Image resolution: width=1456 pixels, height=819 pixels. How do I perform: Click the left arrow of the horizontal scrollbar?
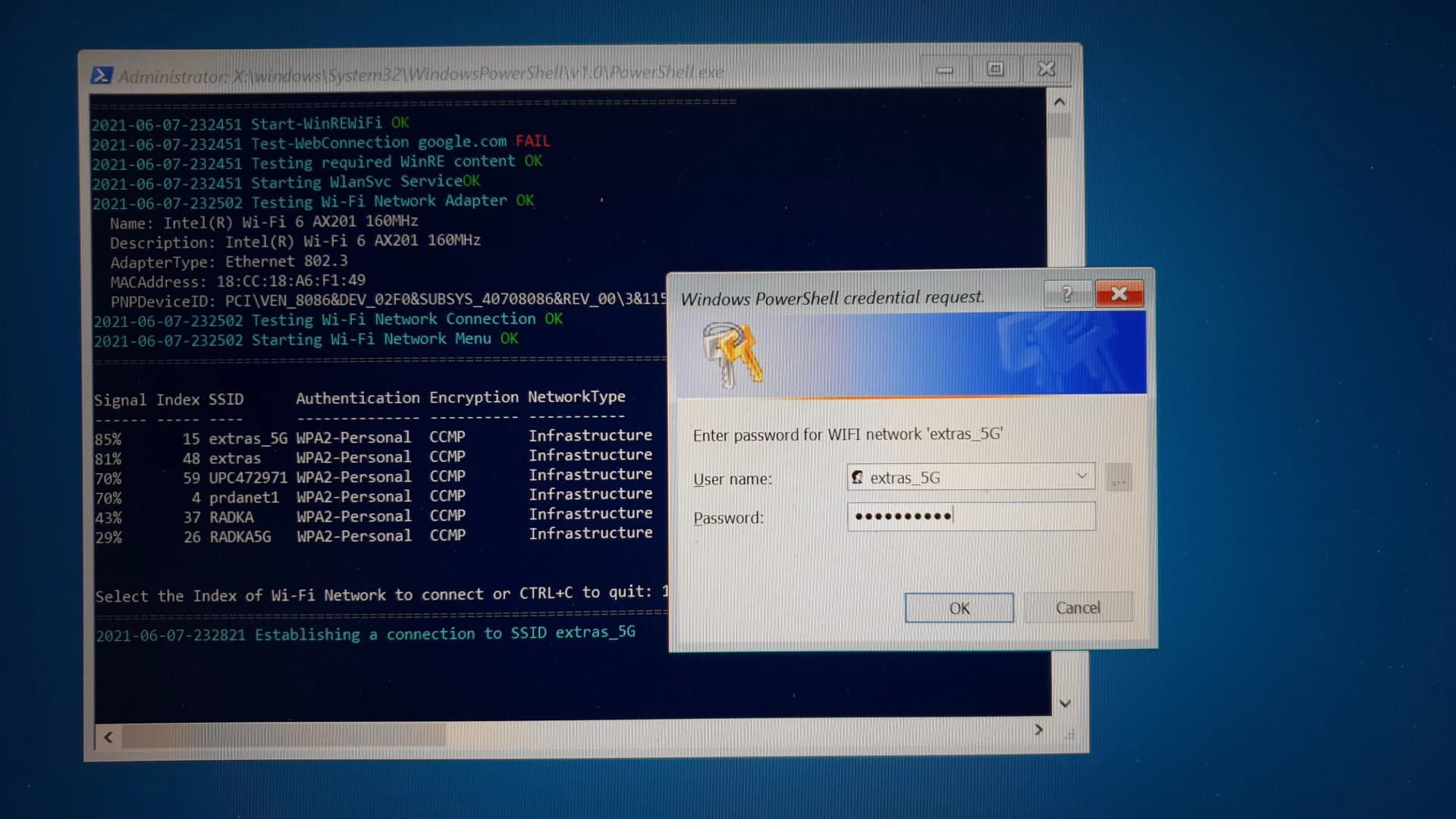(108, 737)
